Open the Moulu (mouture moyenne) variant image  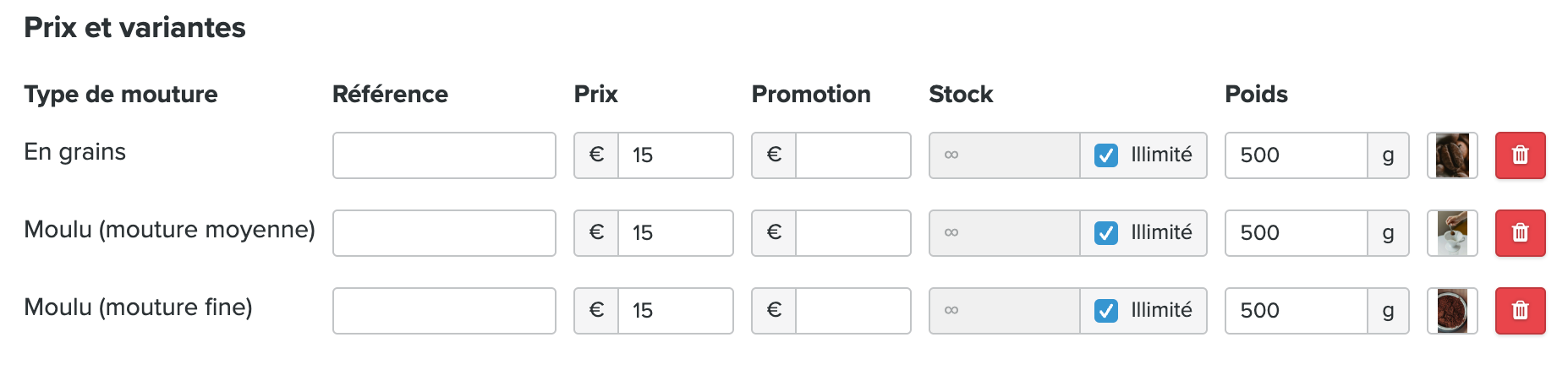click(1452, 233)
